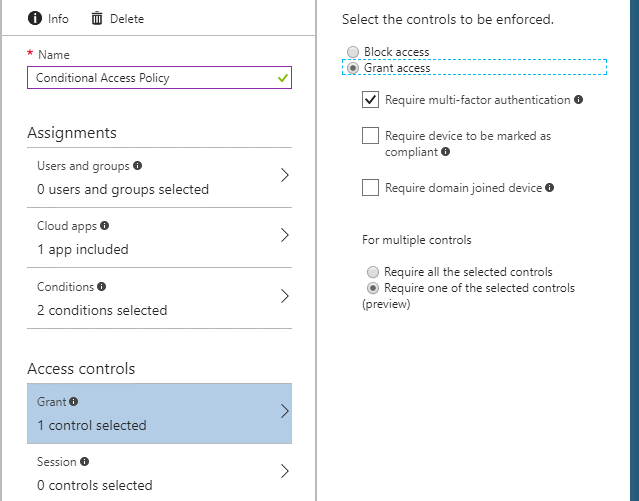Select Grant access radio button
The height and width of the screenshot is (501, 639).
click(351, 68)
